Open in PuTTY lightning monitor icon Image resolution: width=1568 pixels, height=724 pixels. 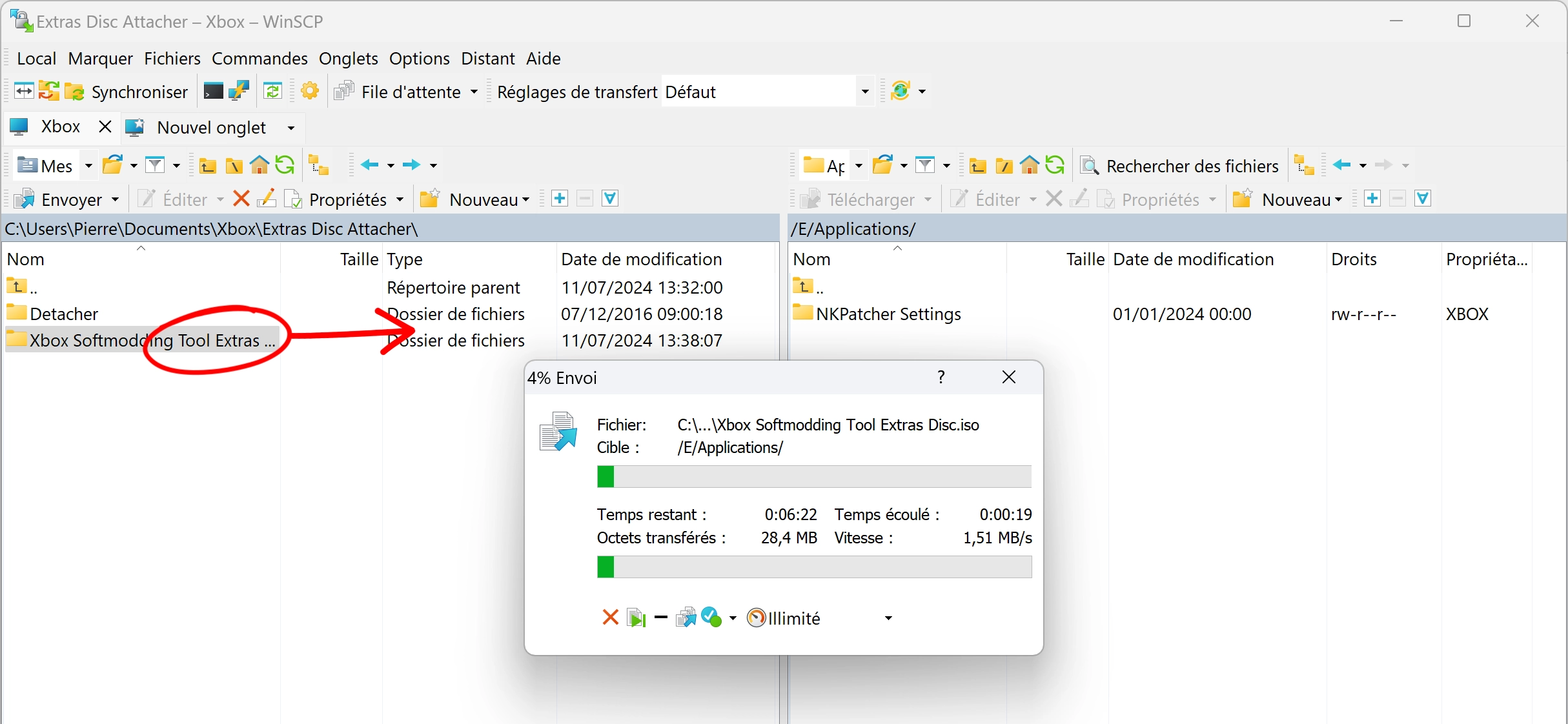tap(239, 91)
